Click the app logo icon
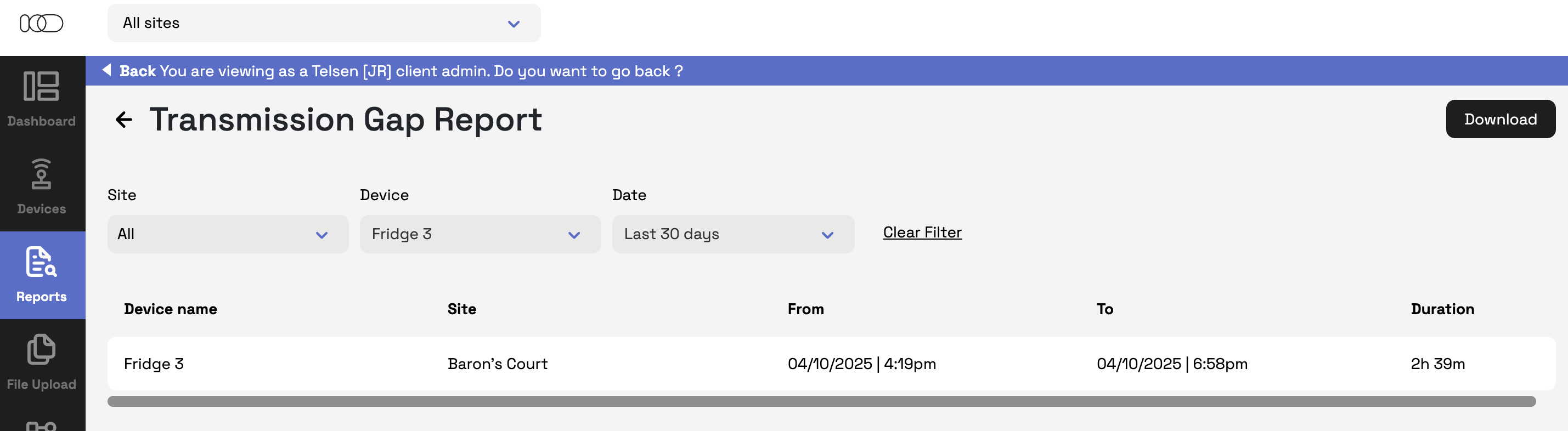 [x=41, y=23]
